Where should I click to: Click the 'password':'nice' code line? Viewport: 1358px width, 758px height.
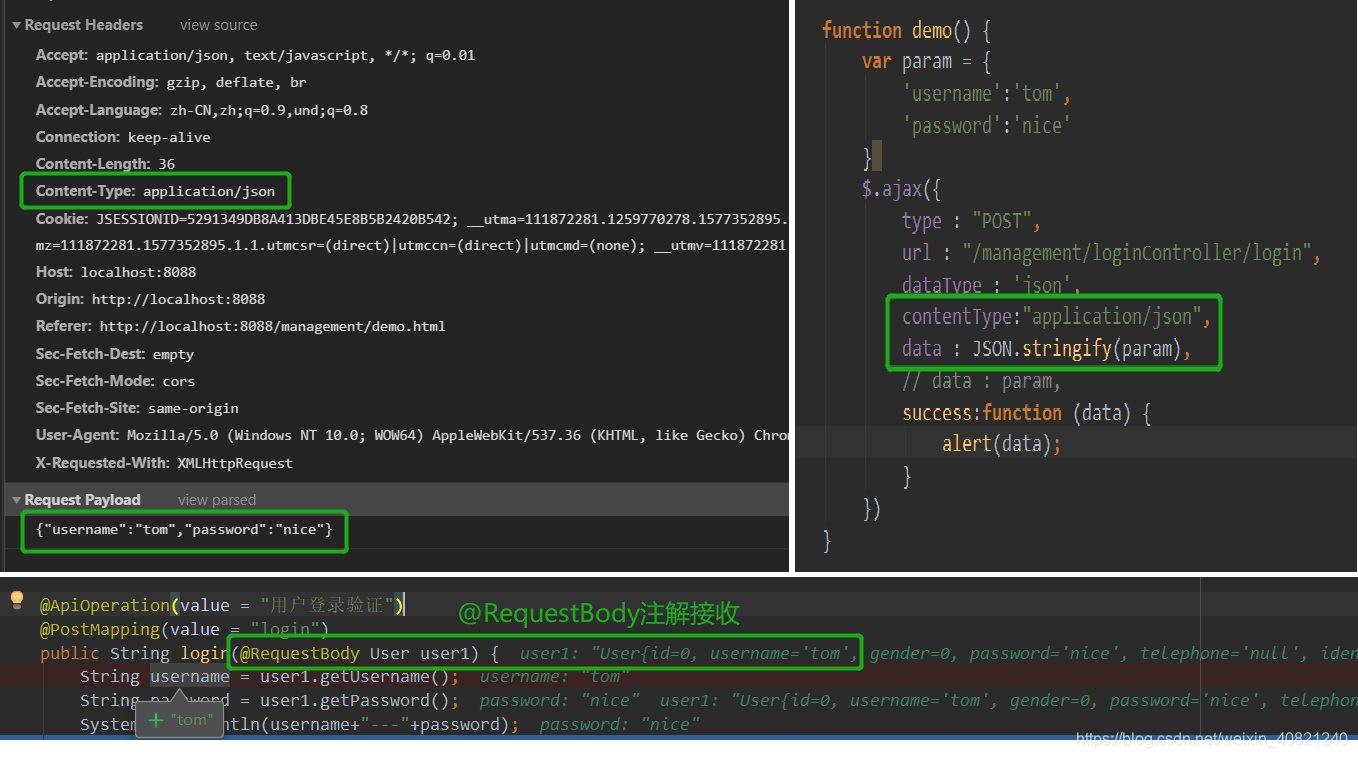click(987, 125)
